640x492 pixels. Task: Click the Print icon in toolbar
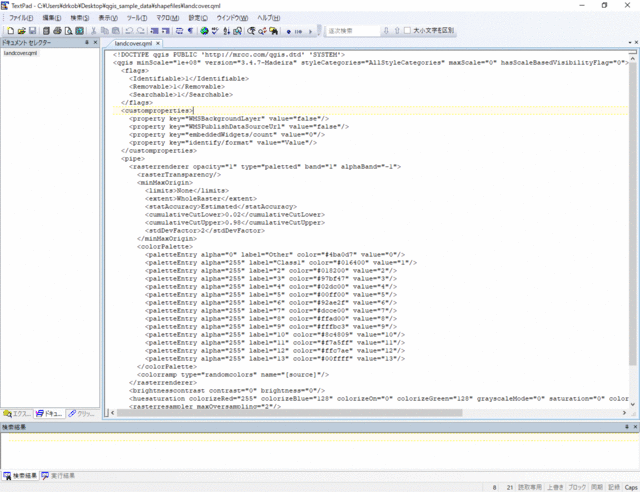coord(57,31)
